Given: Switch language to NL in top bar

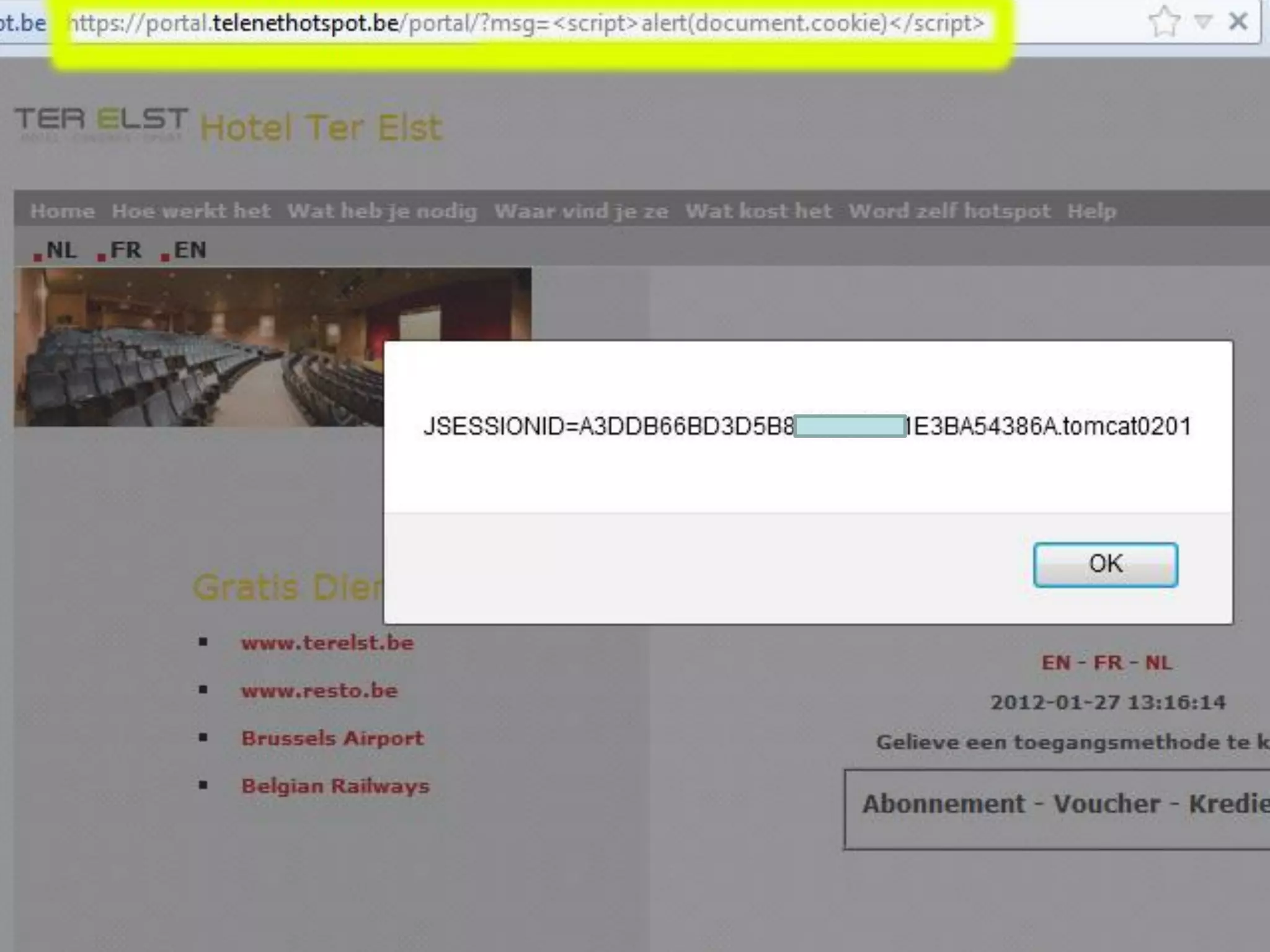Looking at the screenshot, I should tap(60, 250).
